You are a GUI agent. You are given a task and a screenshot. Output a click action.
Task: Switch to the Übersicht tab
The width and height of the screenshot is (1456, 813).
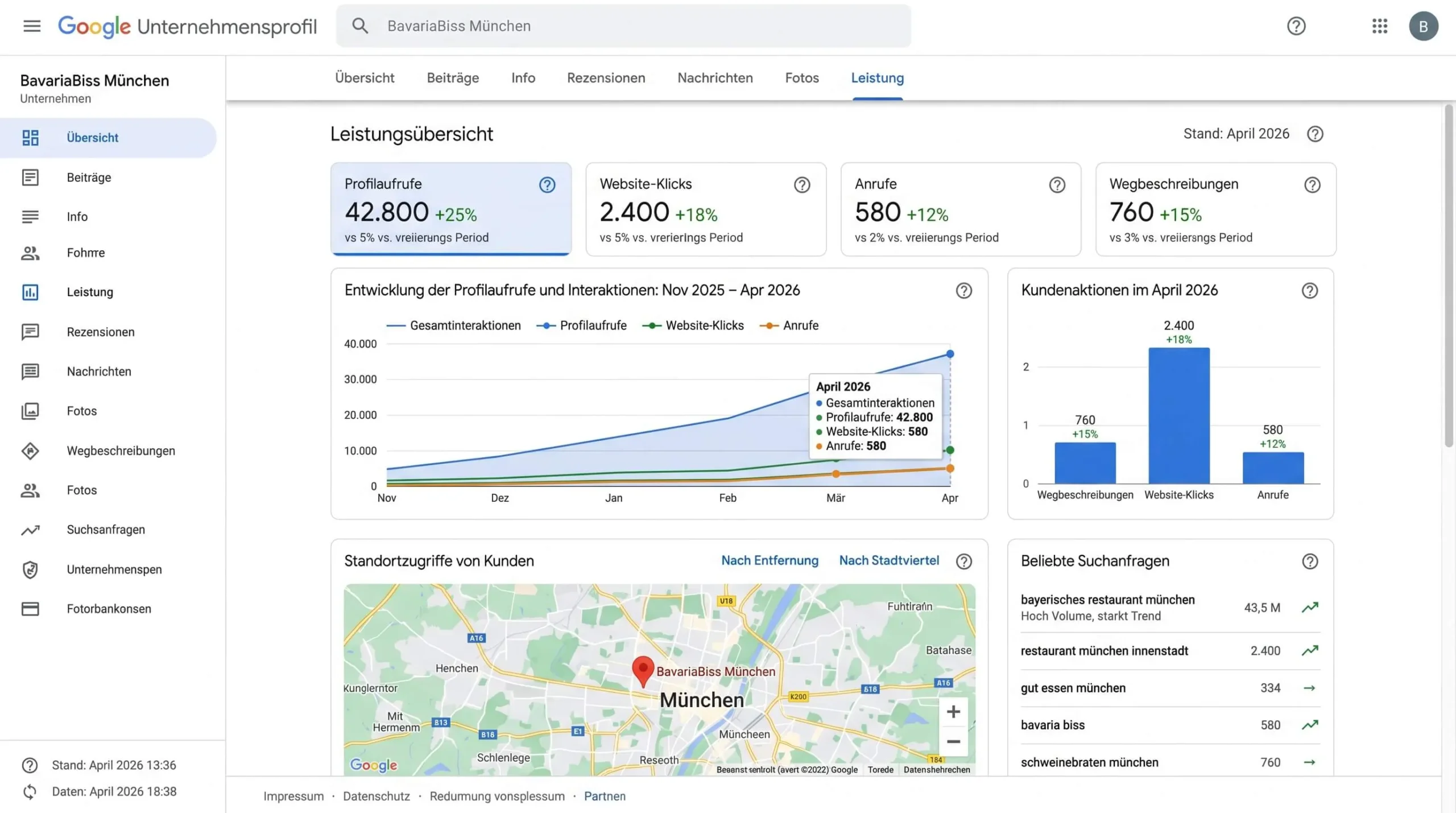(365, 78)
